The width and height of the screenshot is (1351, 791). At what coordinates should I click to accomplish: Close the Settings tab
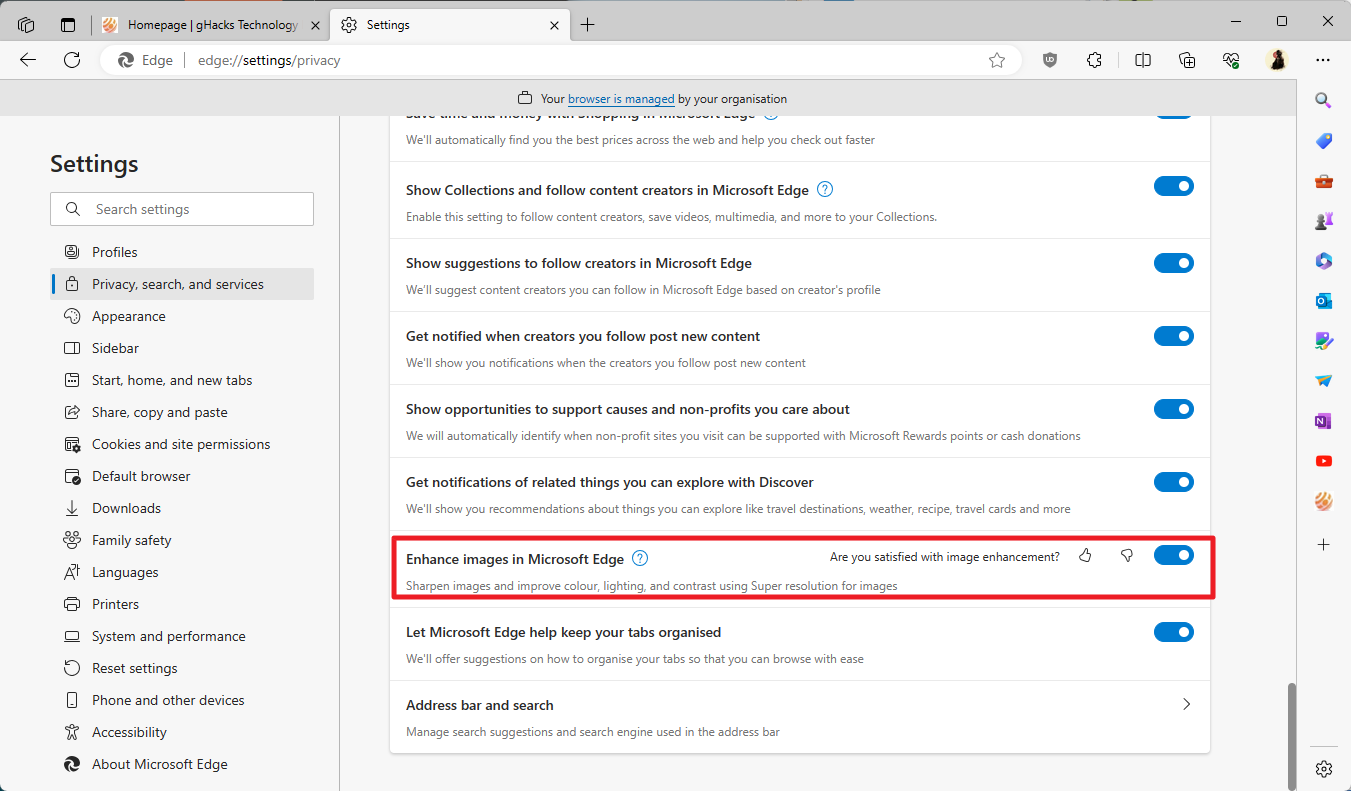tap(553, 25)
